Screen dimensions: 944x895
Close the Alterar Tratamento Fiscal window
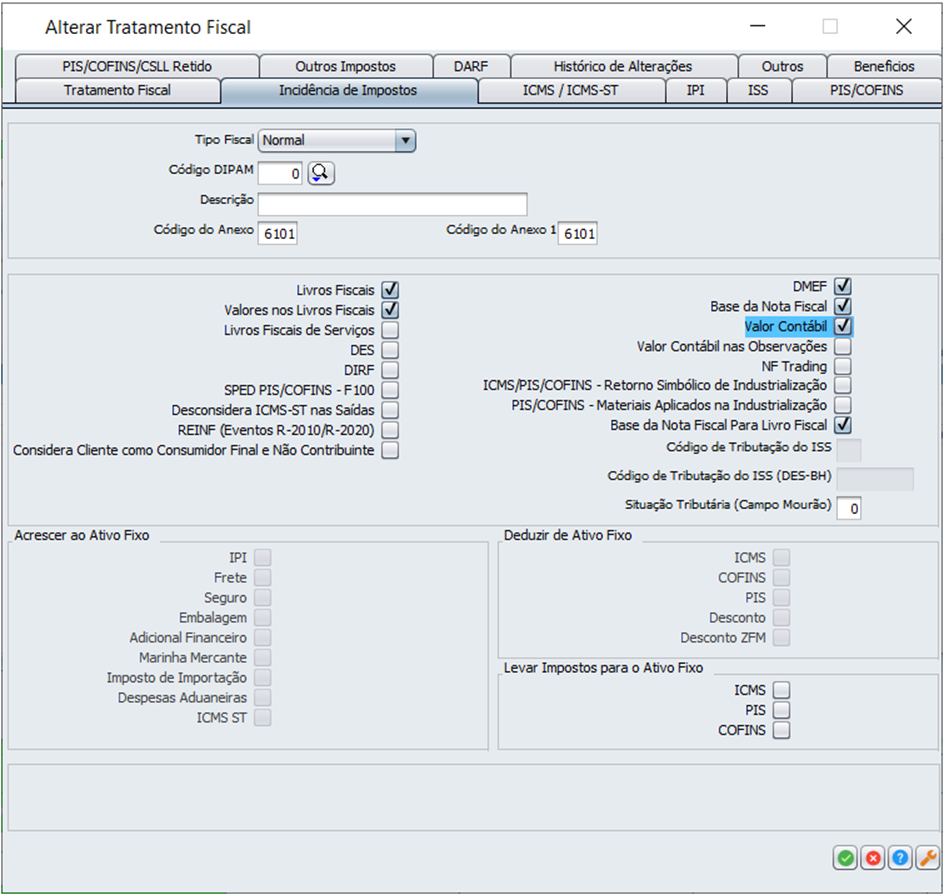[904, 26]
